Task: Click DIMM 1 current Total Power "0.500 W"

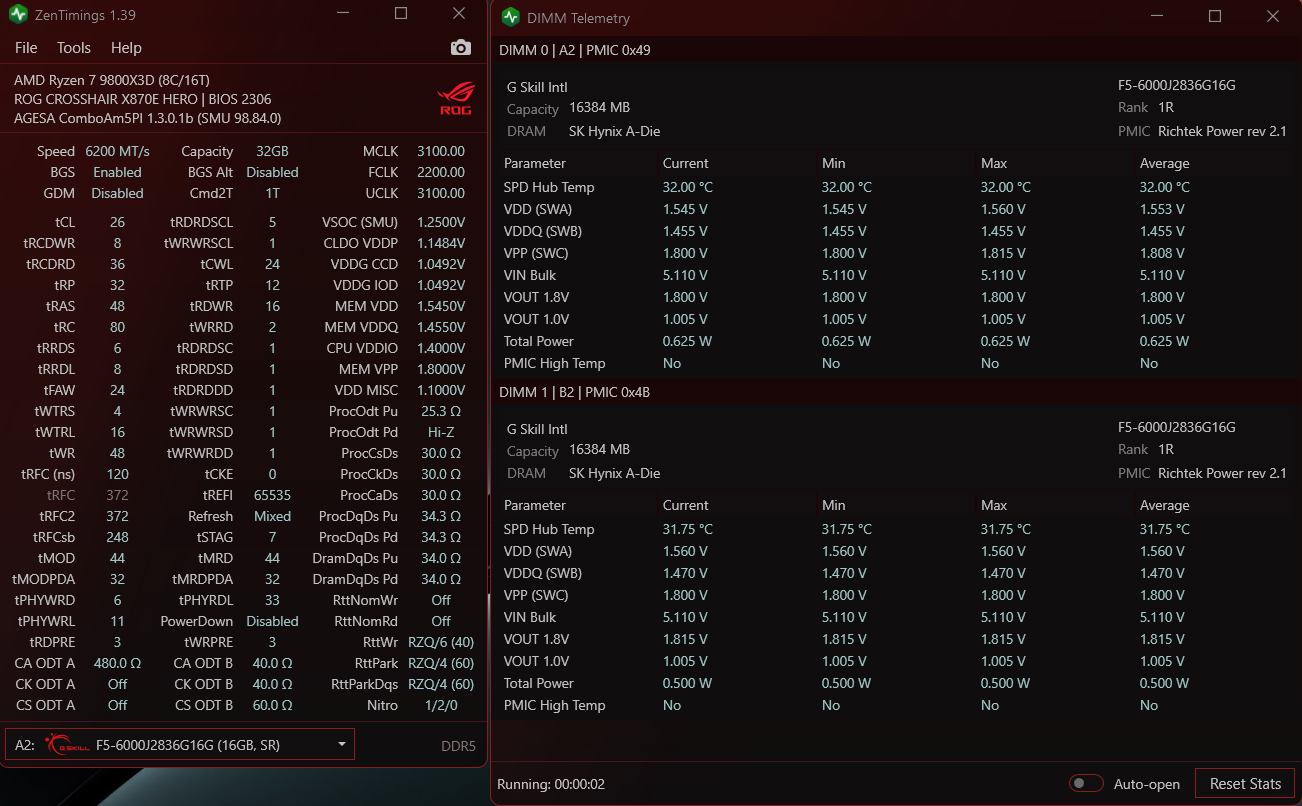Action: pos(687,683)
